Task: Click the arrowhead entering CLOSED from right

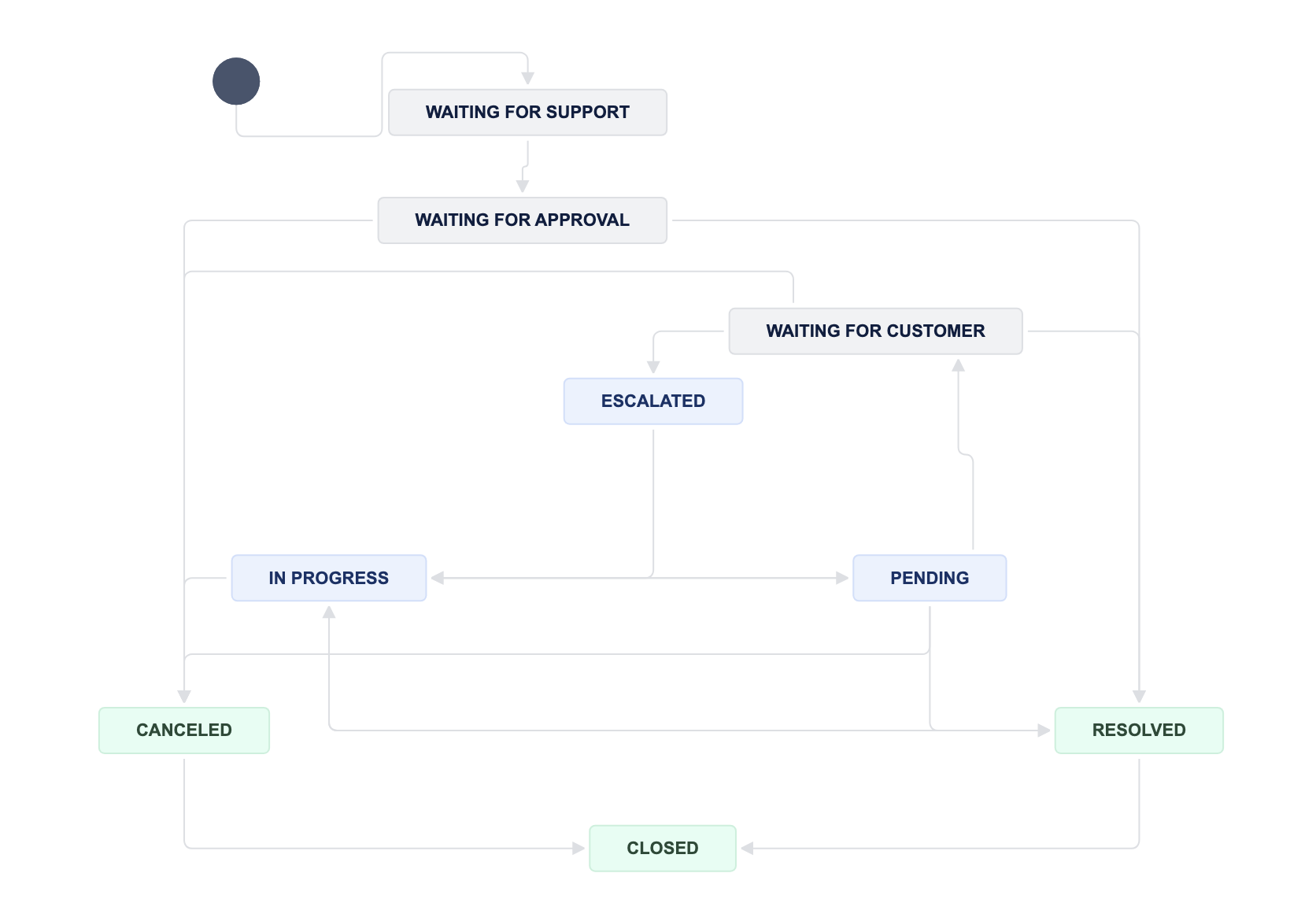Action: [748, 849]
